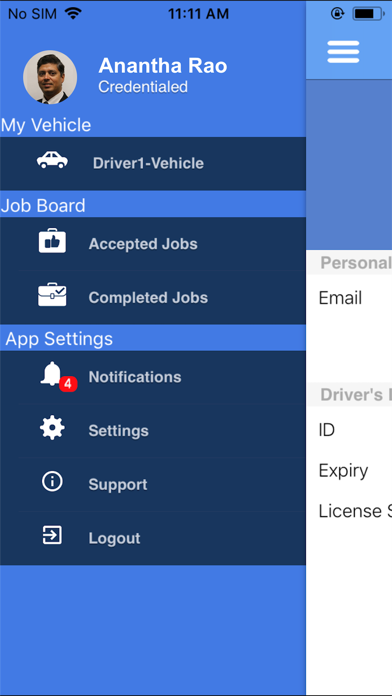The width and height of the screenshot is (392, 696).
Task: Click the ID field label
Action: click(x=327, y=430)
